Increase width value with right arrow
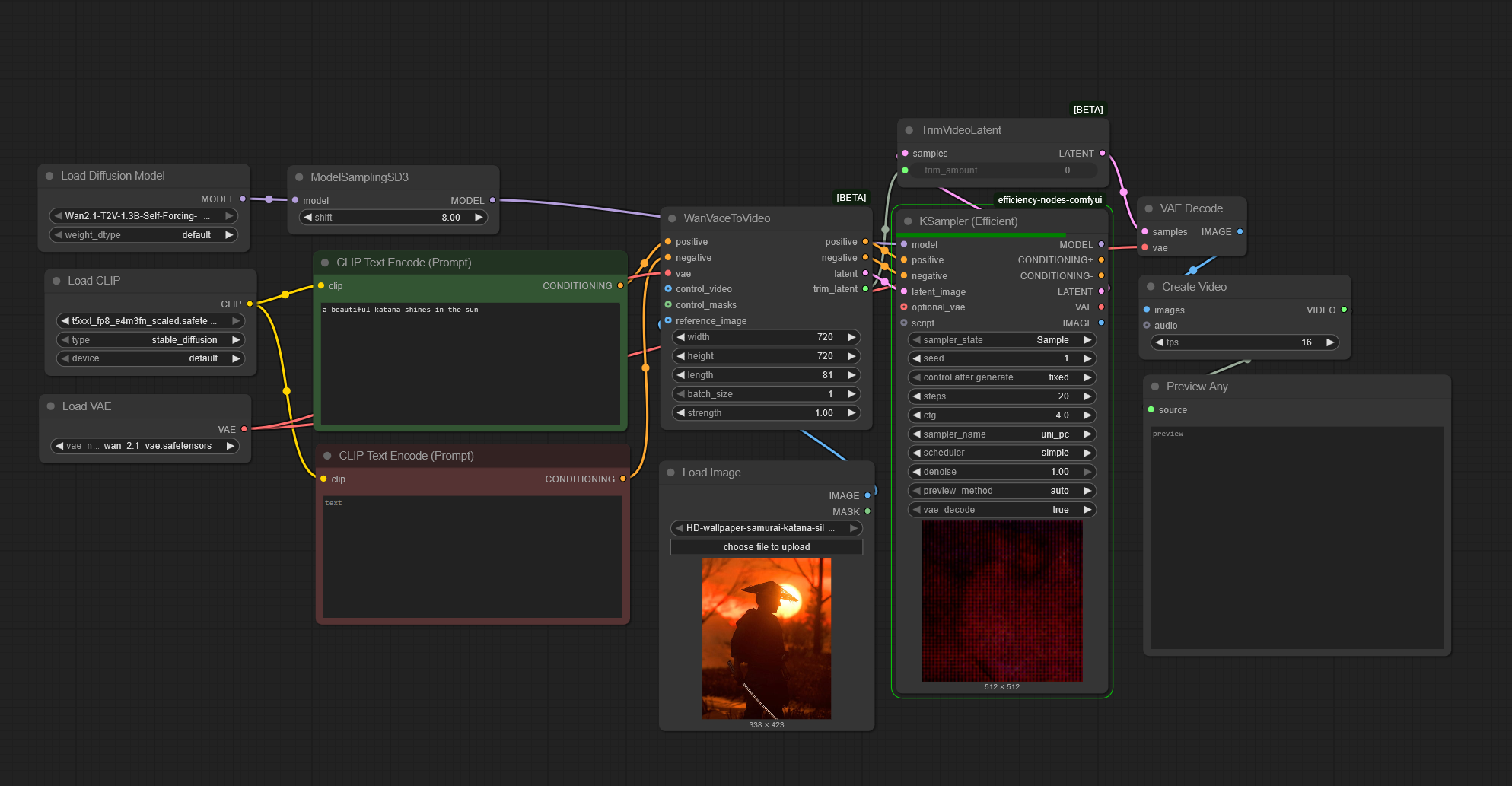 pos(851,337)
